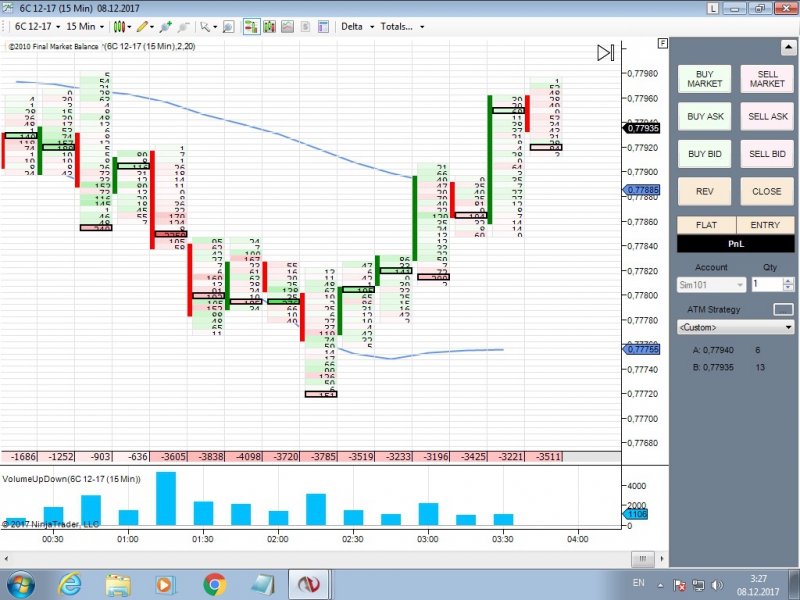Open the Strategies line chart icon

click(x=288, y=27)
